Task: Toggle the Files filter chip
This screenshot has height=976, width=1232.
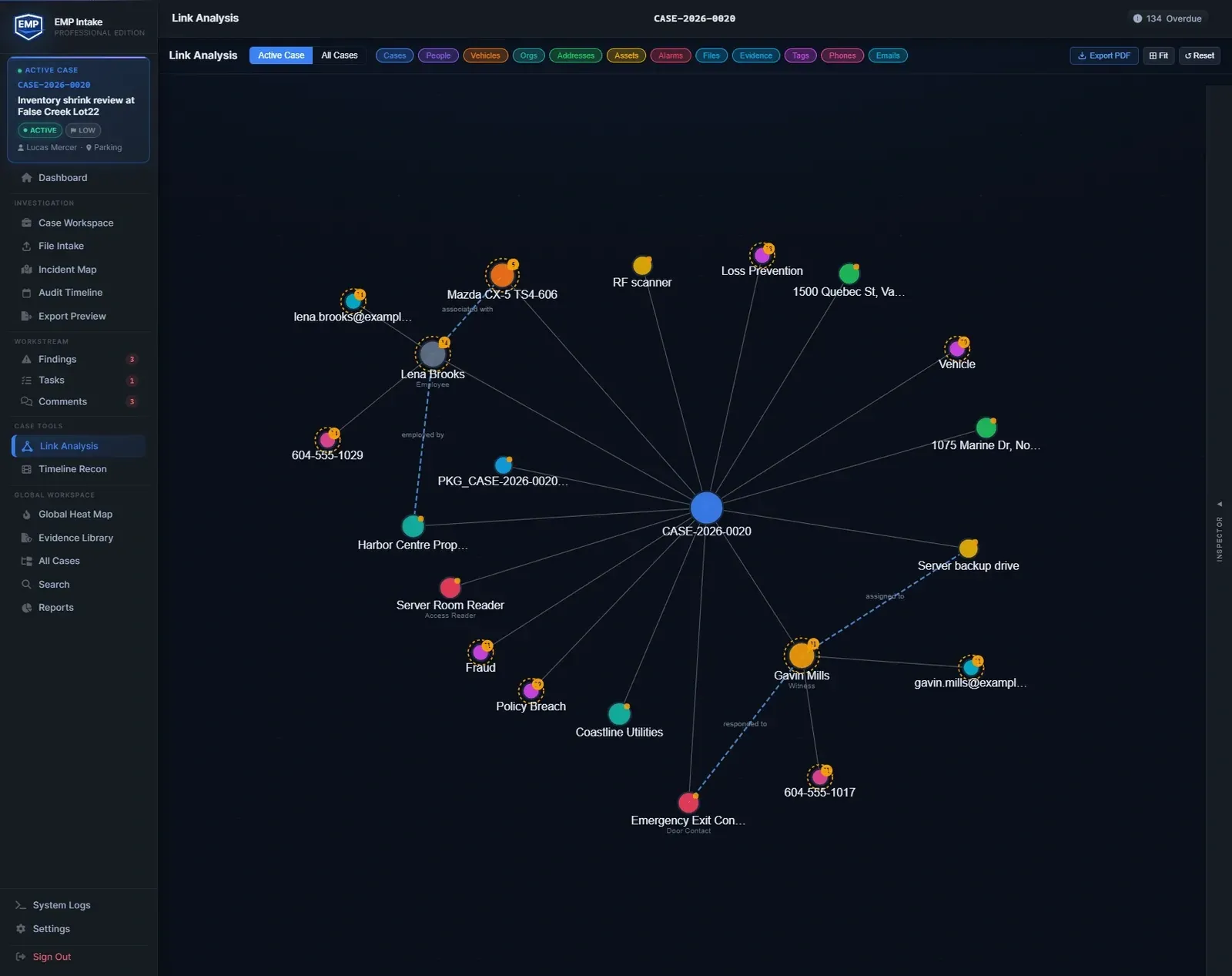Action: (x=711, y=55)
